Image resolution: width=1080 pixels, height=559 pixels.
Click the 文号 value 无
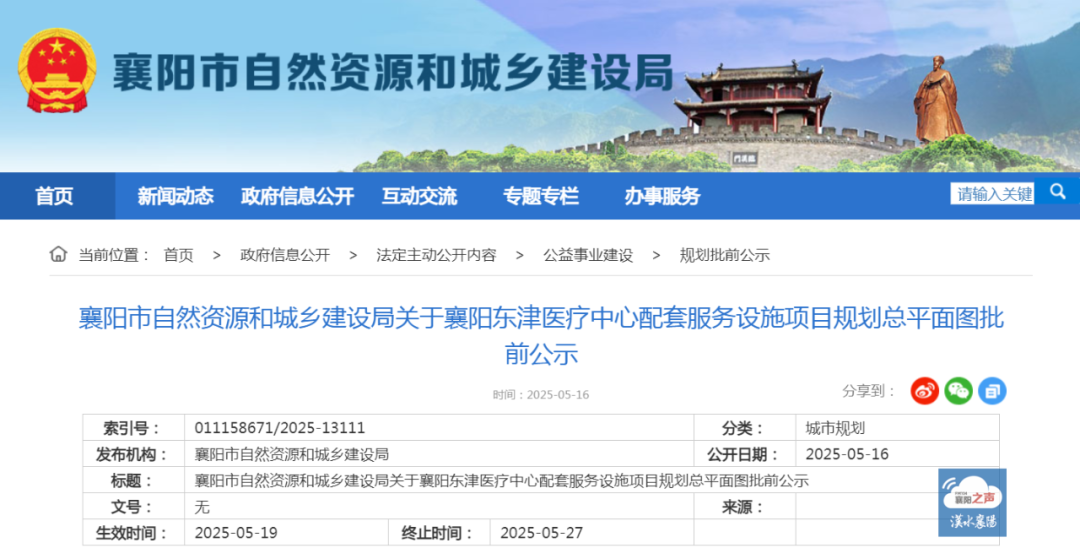(202, 507)
